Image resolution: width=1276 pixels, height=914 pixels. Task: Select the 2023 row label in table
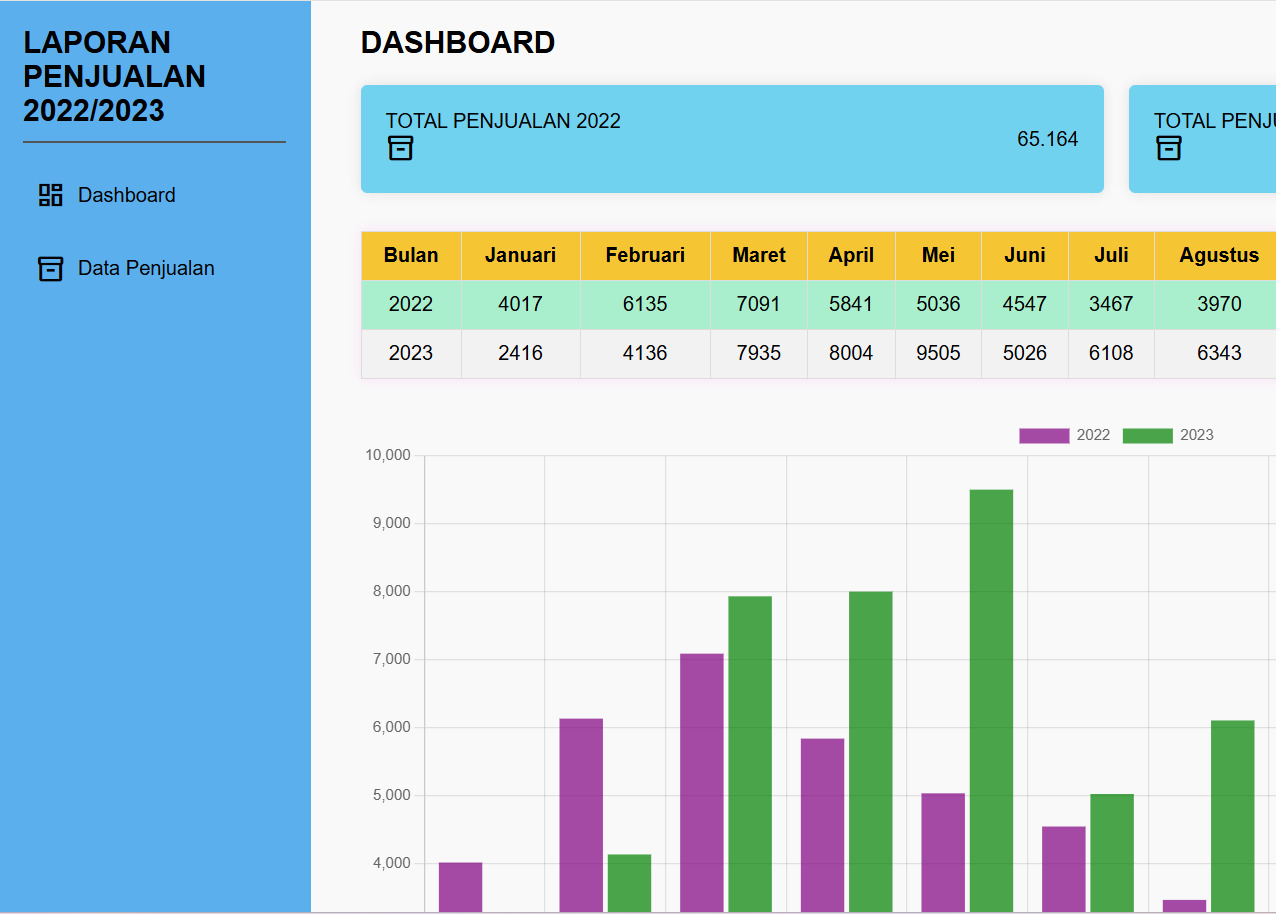410,353
